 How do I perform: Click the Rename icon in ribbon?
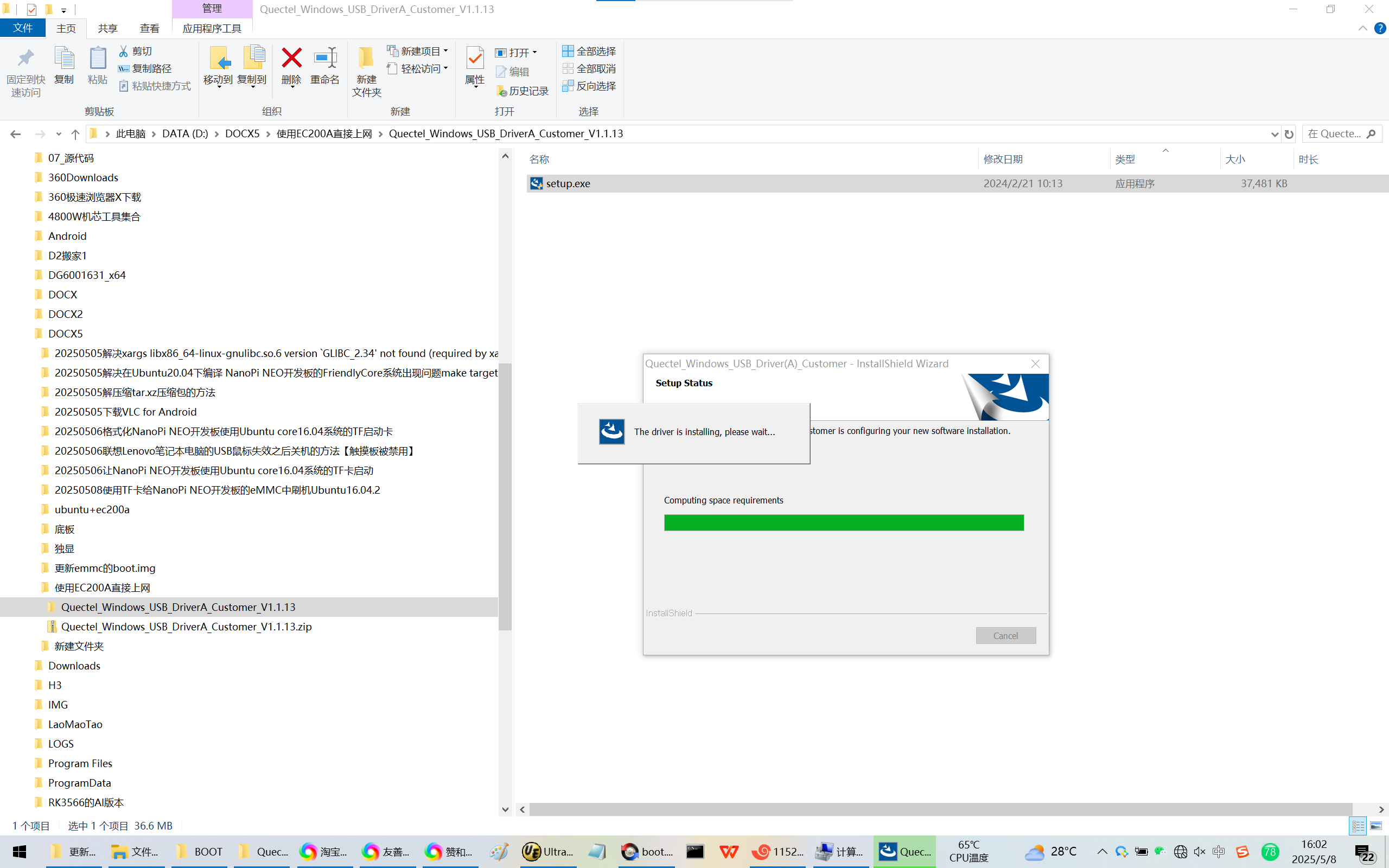click(x=325, y=58)
